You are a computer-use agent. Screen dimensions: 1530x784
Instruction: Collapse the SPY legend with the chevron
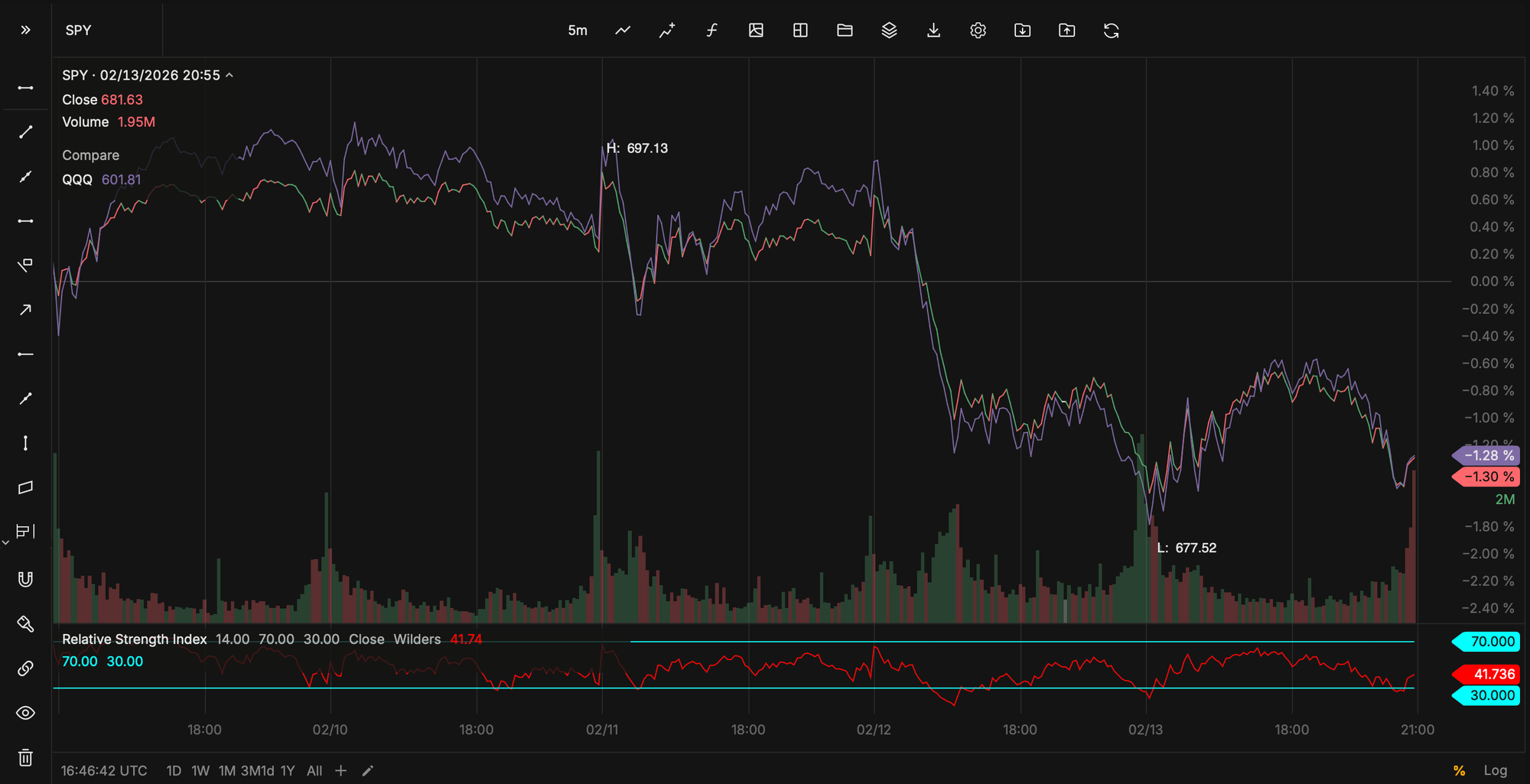point(229,75)
